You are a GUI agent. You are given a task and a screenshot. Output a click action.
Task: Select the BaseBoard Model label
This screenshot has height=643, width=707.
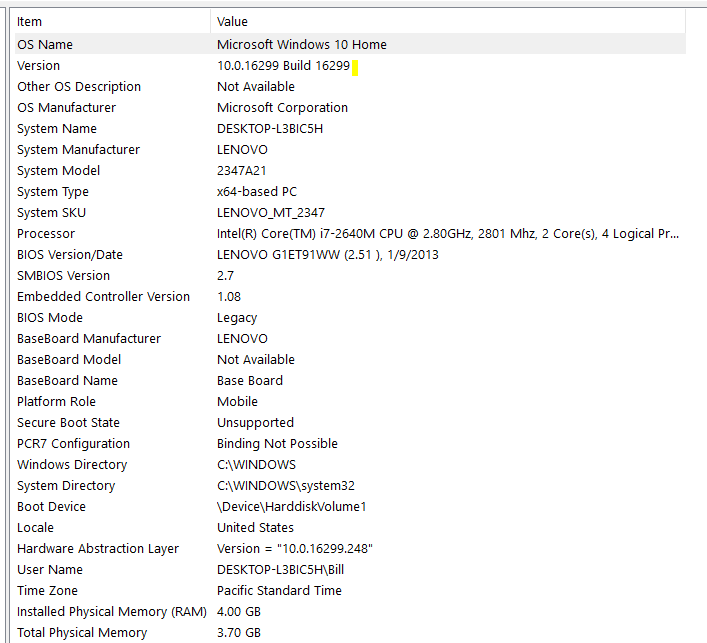pyautogui.click(x=69, y=359)
